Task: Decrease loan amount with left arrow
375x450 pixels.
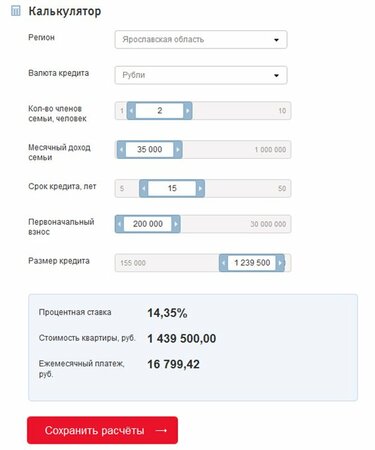Action: click(x=223, y=263)
